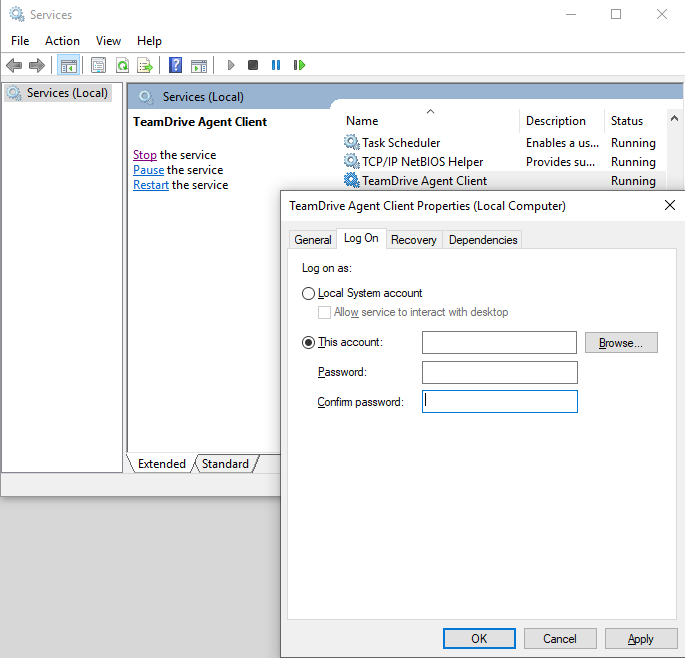Switch to the Log On tab

(x=361, y=239)
